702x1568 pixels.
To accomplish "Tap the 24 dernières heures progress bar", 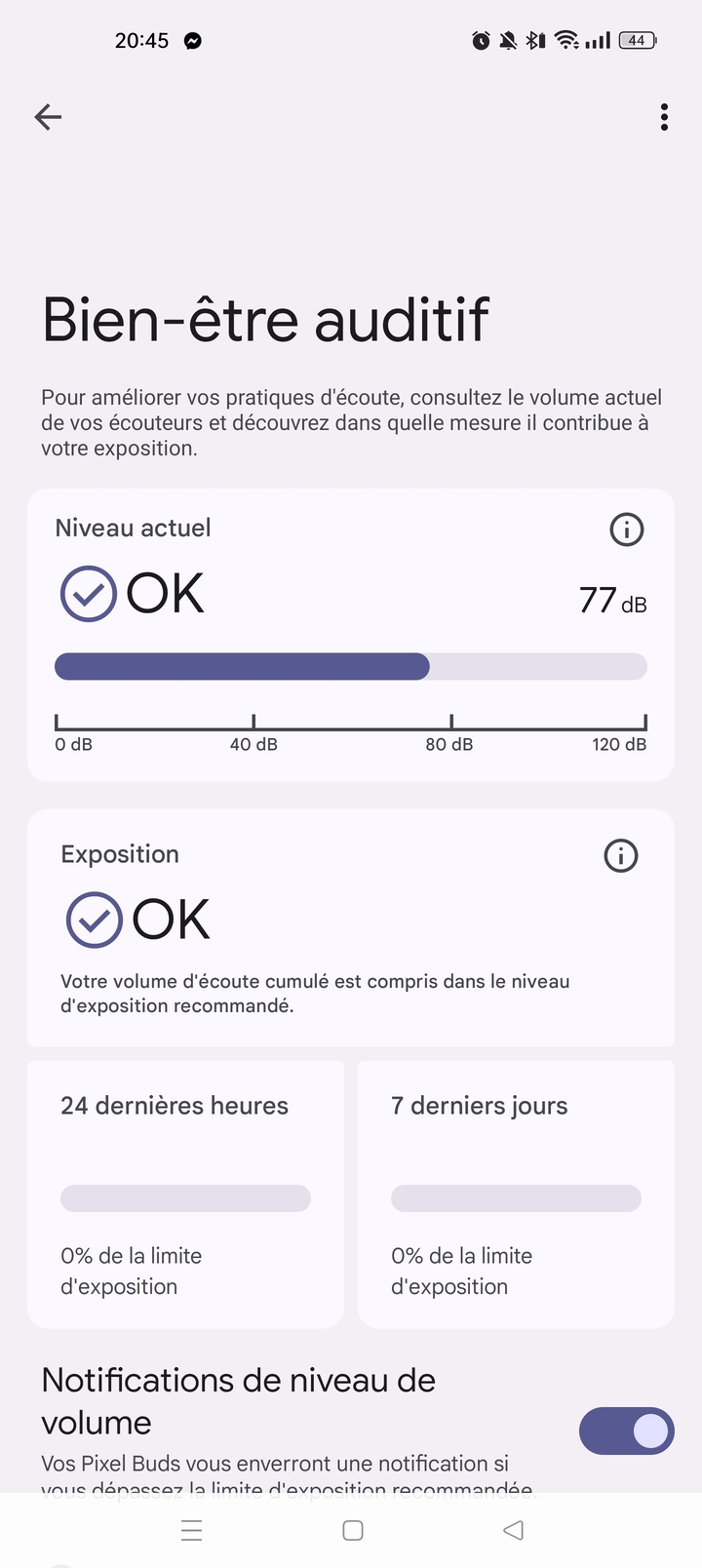I will [x=185, y=1198].
